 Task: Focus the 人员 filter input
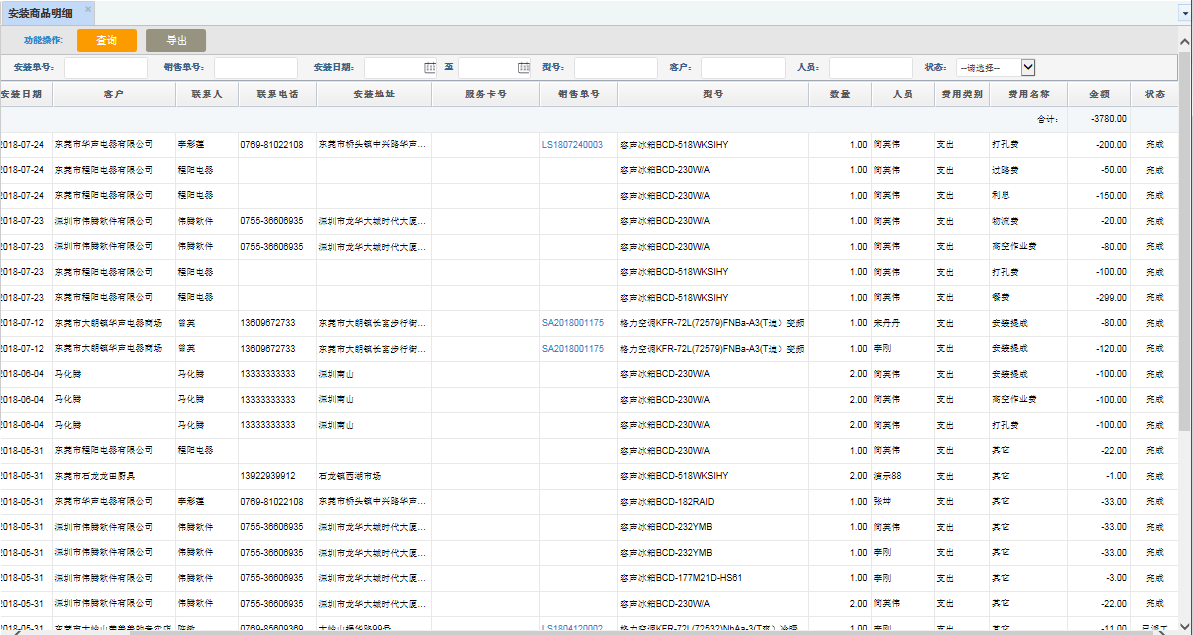(x=870, y=68)
